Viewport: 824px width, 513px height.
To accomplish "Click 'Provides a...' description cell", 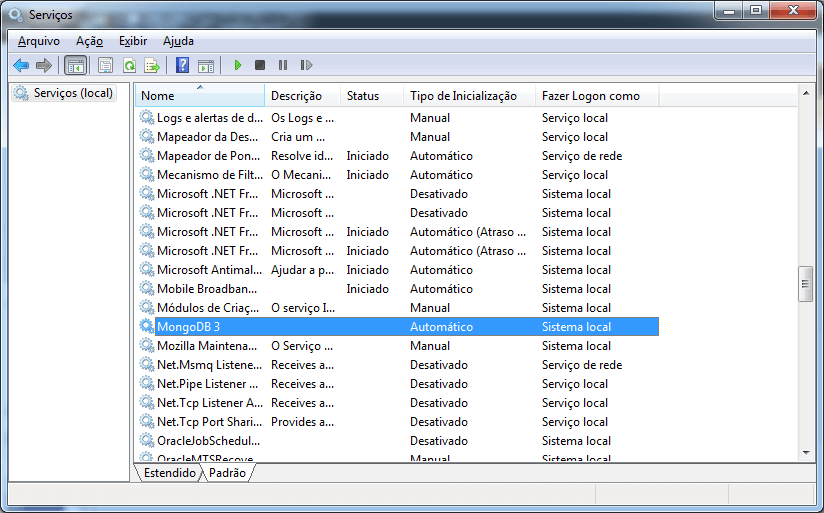I will point(302,422).
